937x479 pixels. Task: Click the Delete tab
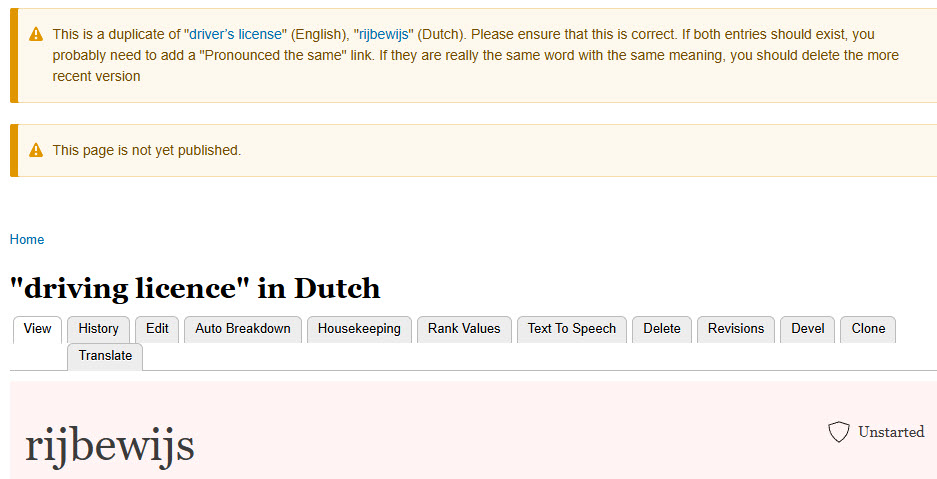click(661, 329)
